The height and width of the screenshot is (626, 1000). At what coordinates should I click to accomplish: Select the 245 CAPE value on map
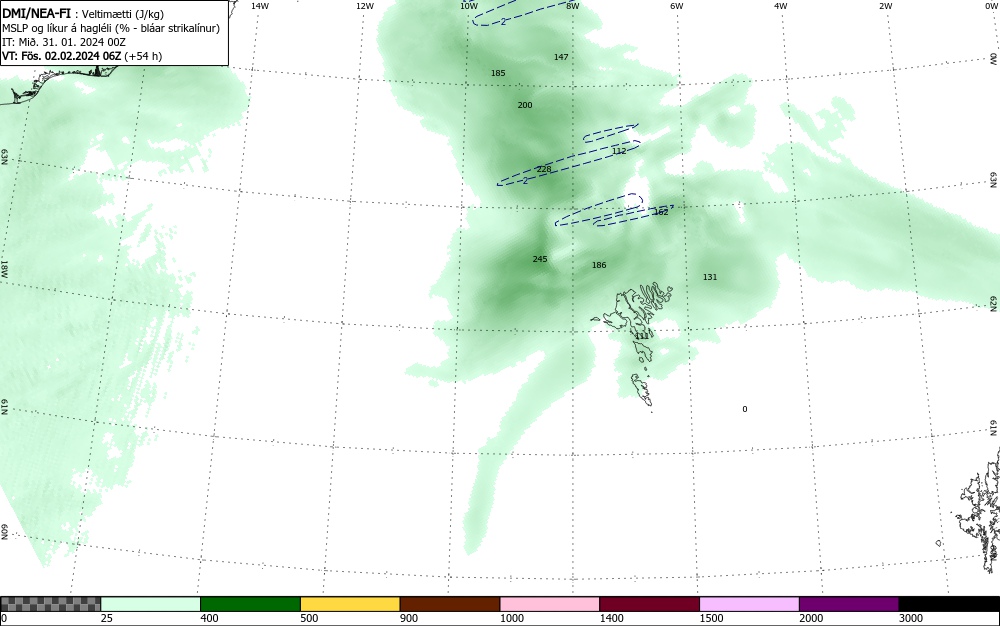click(x=540, y=259)
